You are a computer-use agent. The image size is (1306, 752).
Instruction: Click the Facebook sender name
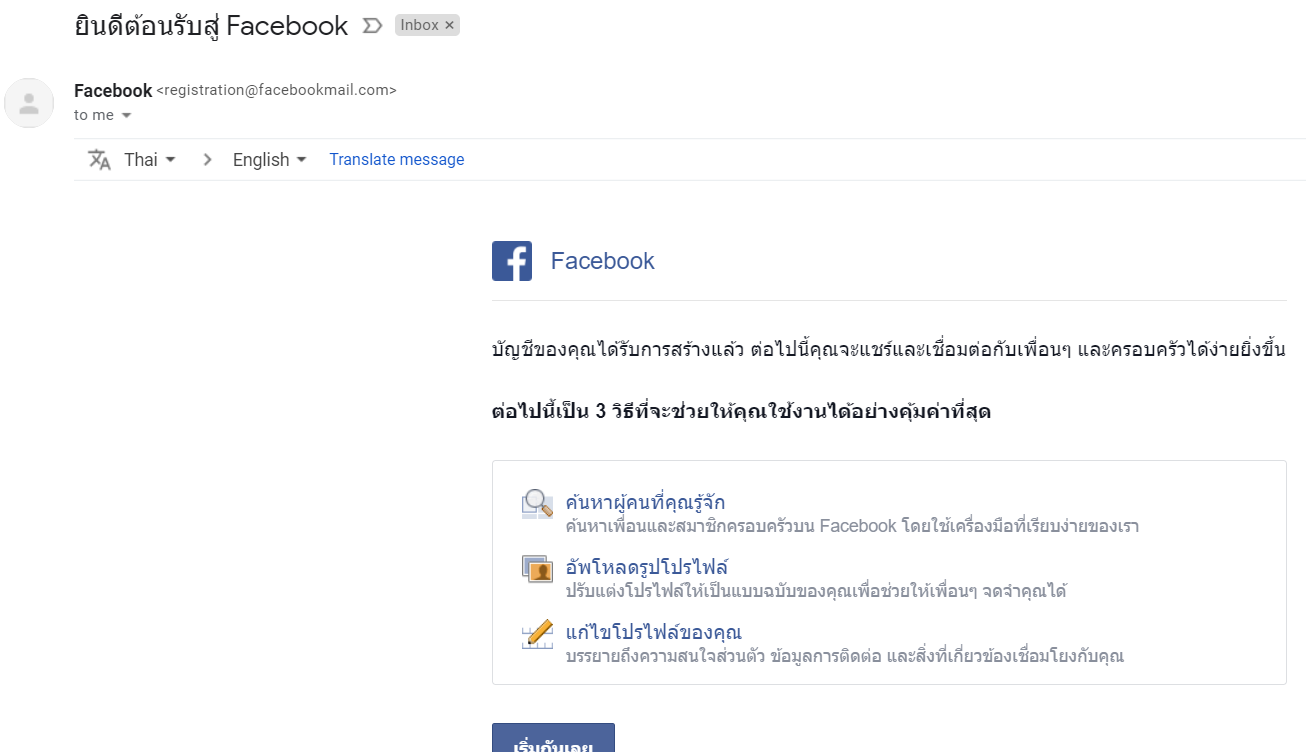113,90
